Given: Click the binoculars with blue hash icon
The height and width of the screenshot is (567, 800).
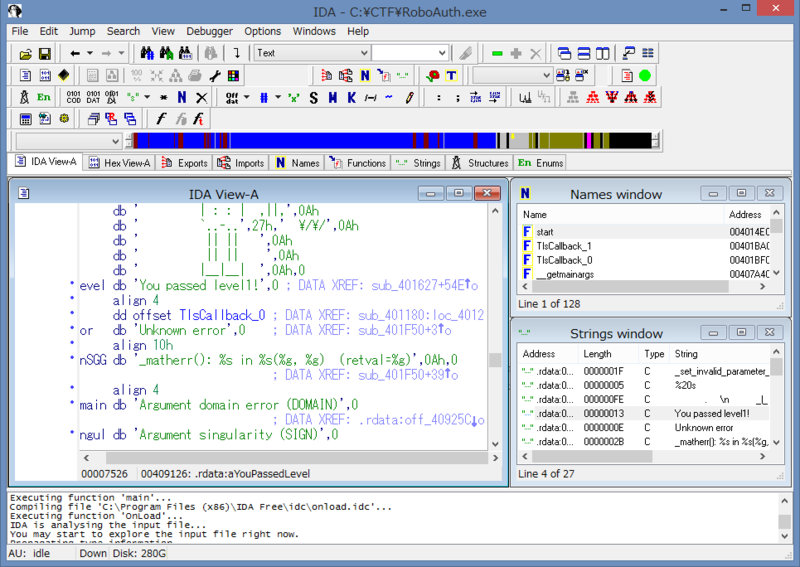Looking at the screenshot, I should pyautogui.click(x=147, y=53).
